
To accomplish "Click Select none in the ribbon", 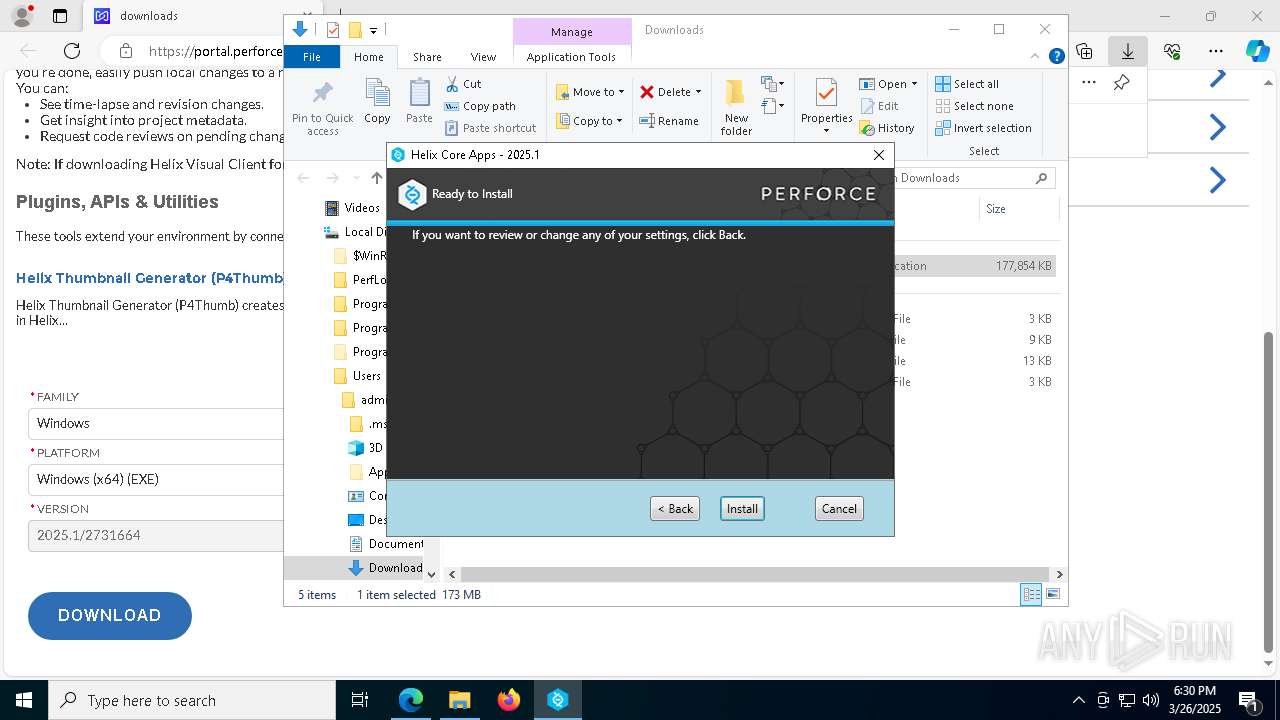I will pos(974,106).
